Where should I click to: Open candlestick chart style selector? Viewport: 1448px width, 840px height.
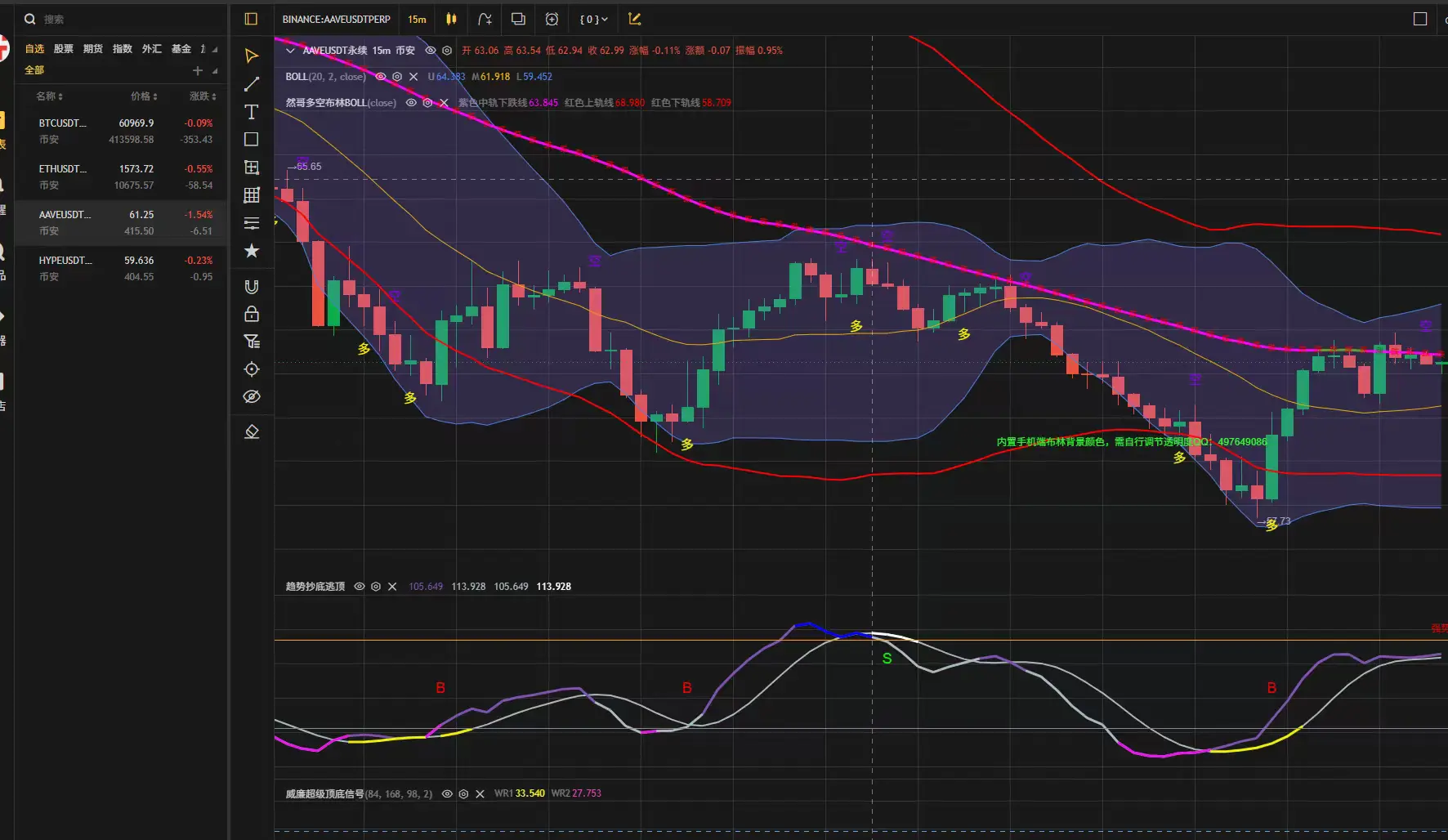pos(451,19)
